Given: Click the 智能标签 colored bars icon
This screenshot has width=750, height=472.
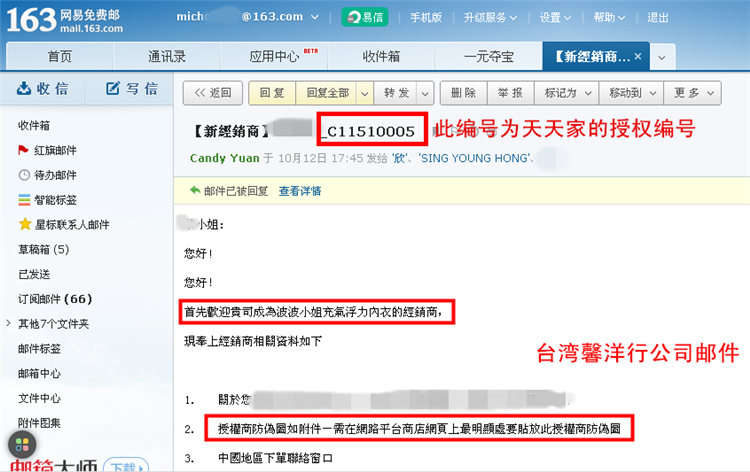Looking at the screenshot, I should 24,200.
